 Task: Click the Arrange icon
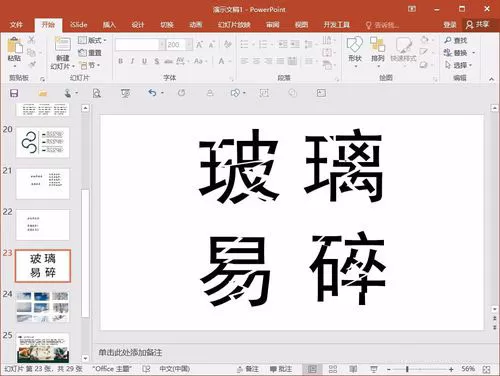pyautogui.click(x=377, y=45)
